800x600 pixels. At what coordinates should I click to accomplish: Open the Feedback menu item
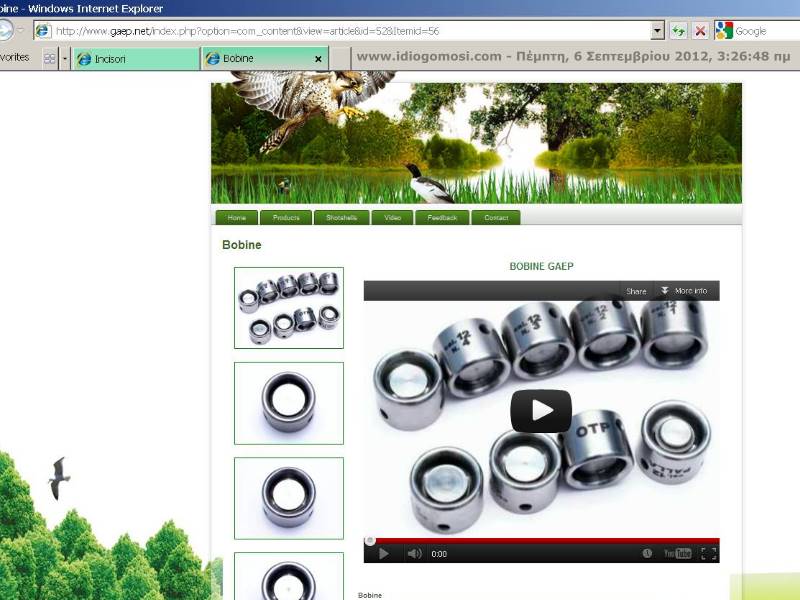coord(442,217)
